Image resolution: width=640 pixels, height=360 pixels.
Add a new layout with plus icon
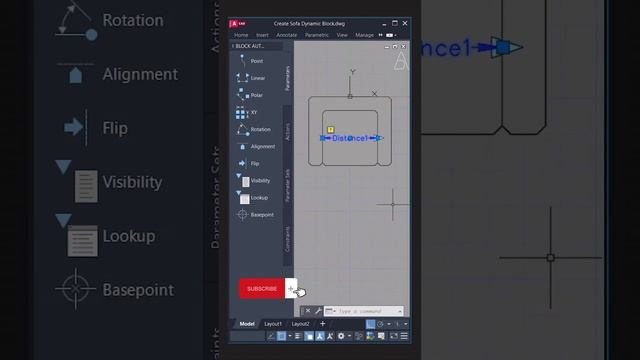click(x=322, y=324)
